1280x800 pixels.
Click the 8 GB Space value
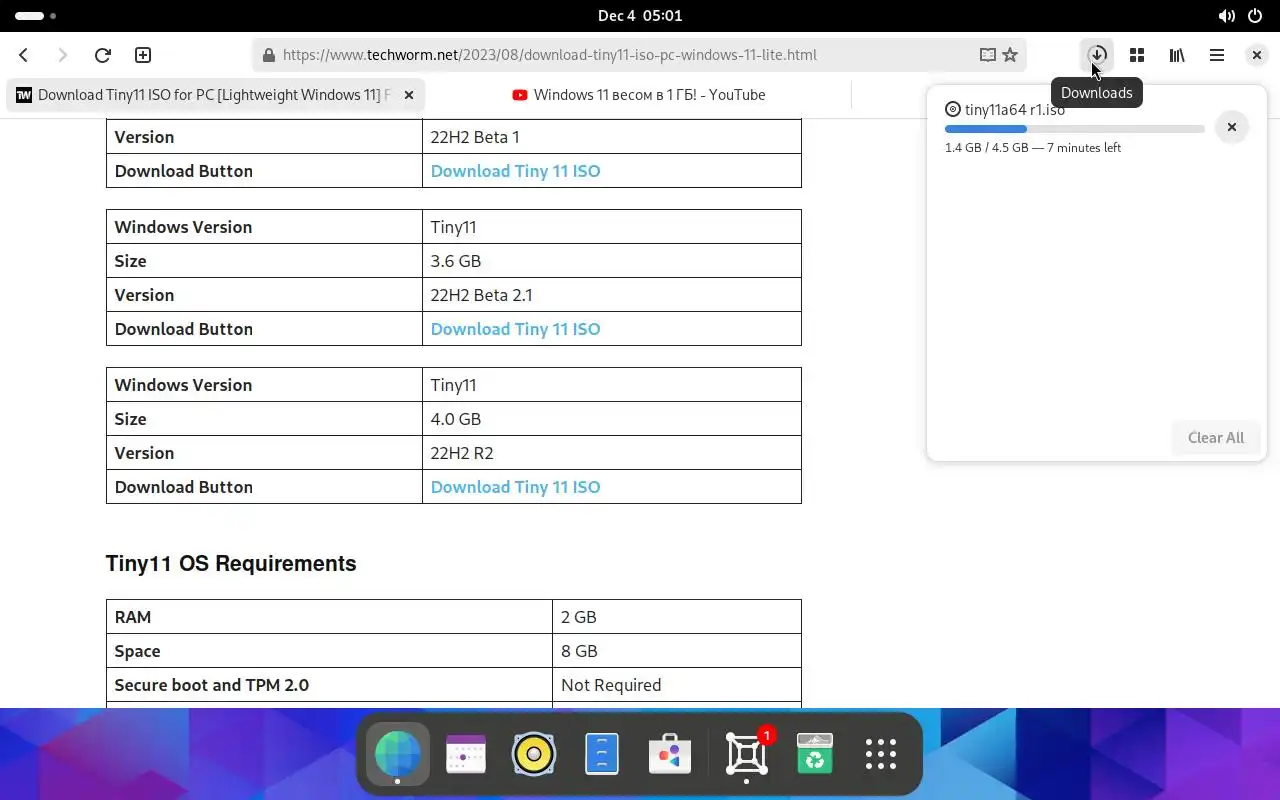[677, 651]
